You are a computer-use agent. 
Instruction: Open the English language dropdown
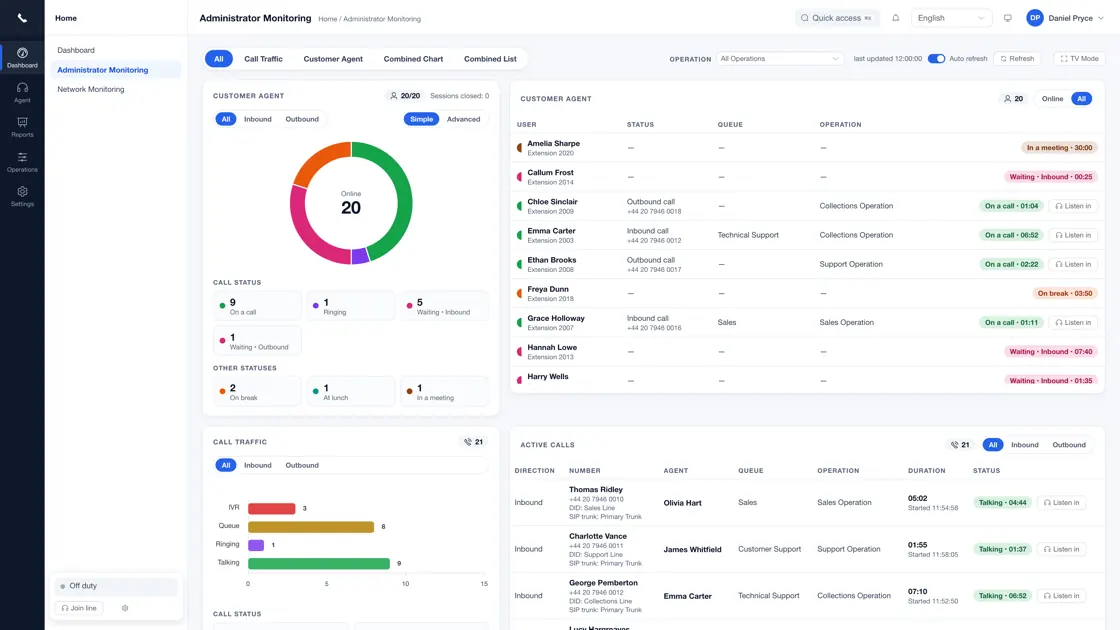tap(951, 18)
